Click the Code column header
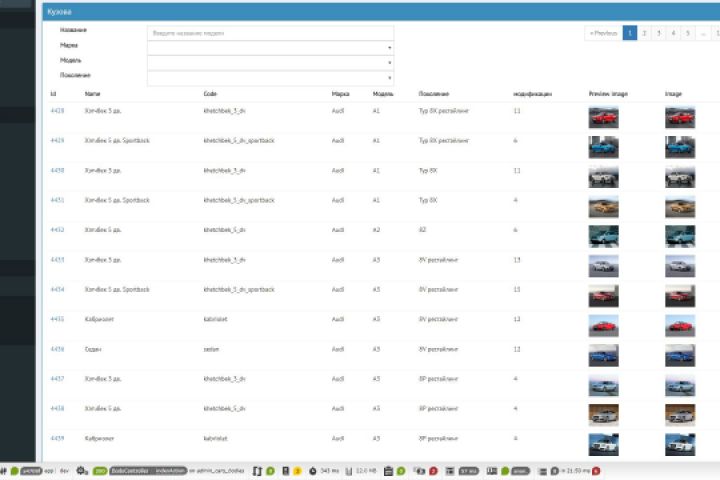This screenshot has width=720, height=480. pos(210,94)
